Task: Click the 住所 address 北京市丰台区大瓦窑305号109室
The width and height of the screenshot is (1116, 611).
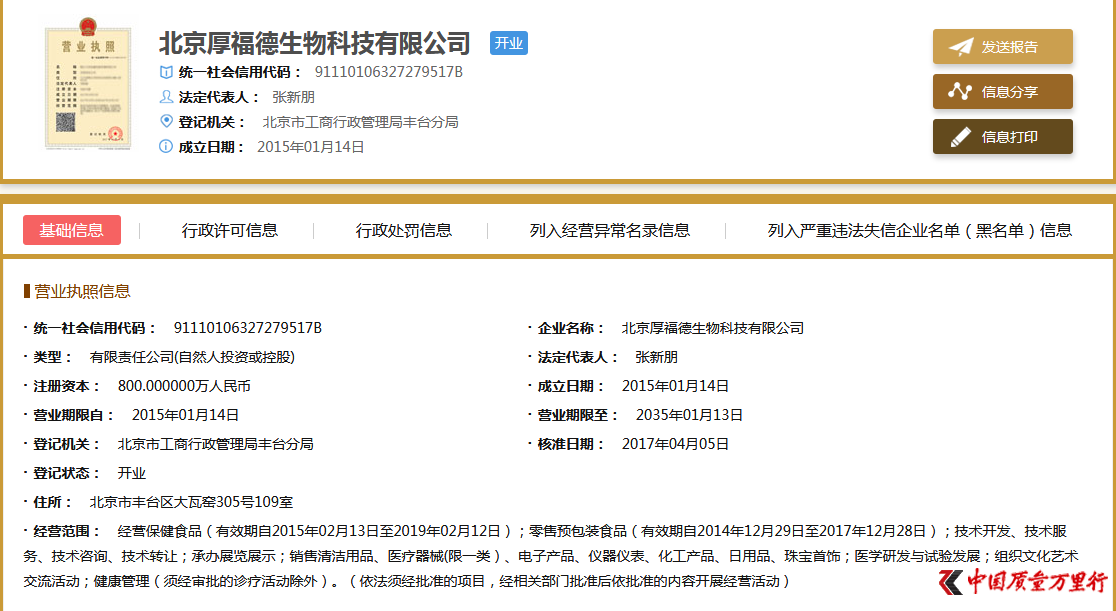Action: [191, 502]
